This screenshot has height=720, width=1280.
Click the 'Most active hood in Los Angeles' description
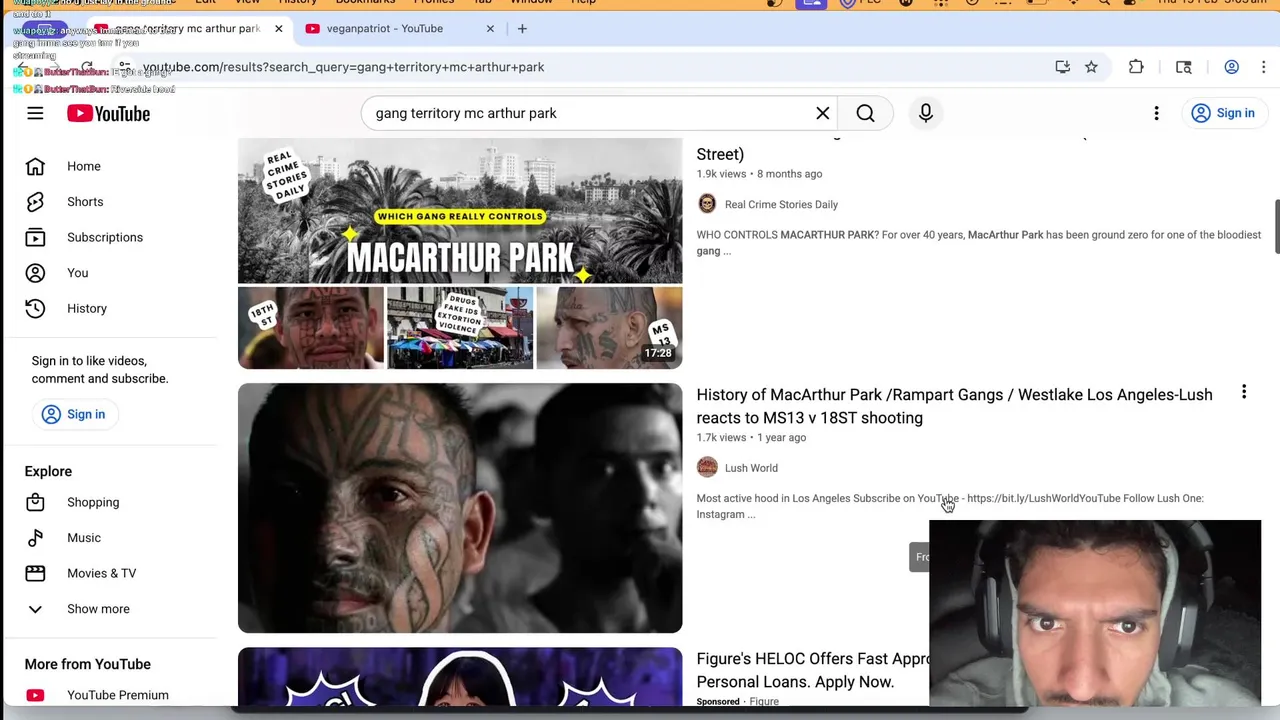[950, 506]
